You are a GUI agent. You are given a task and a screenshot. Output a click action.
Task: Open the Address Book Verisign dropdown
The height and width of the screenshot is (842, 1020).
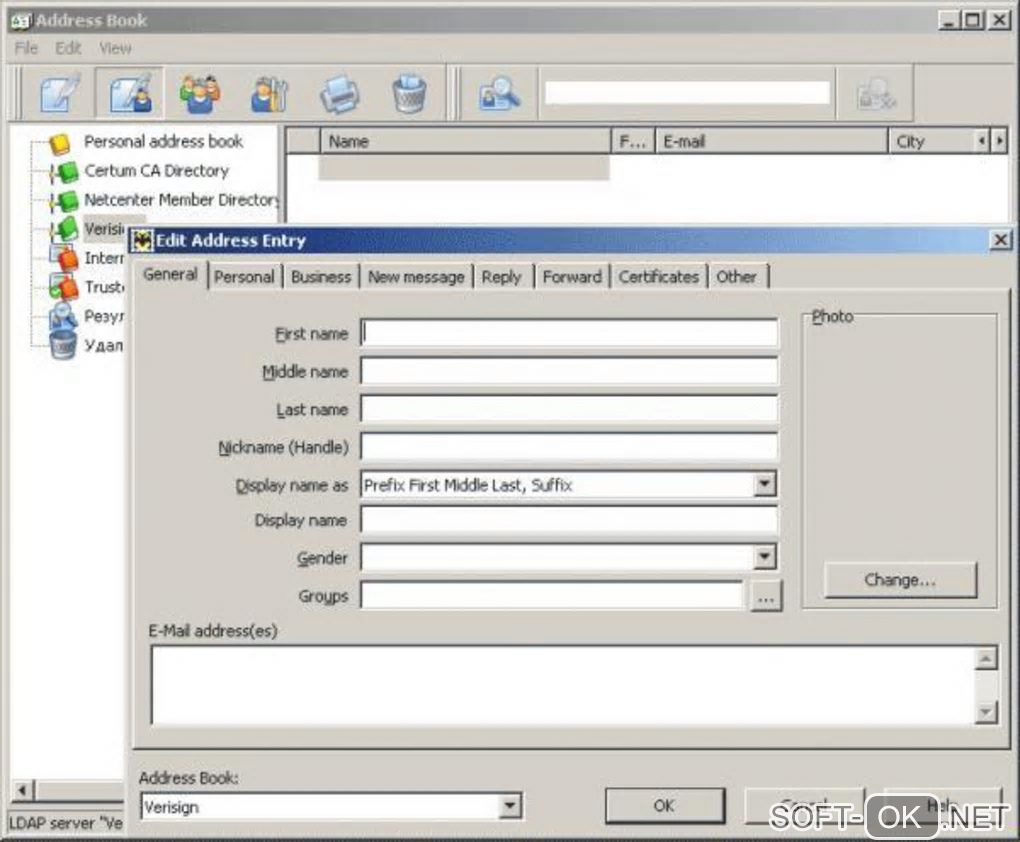511,806
